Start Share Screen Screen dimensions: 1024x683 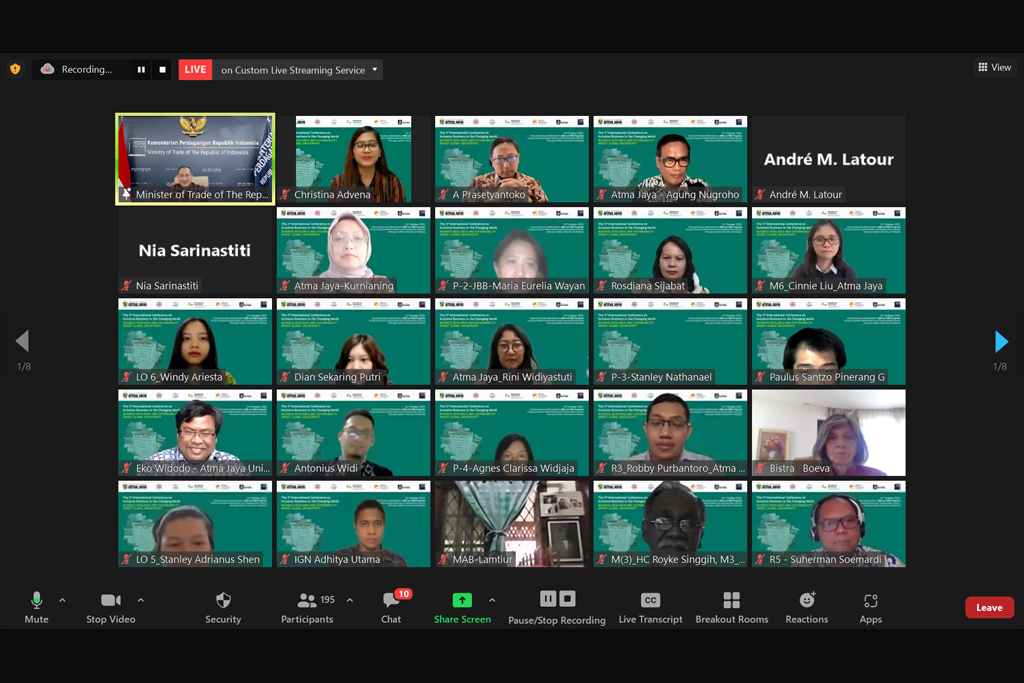[462, 606]
